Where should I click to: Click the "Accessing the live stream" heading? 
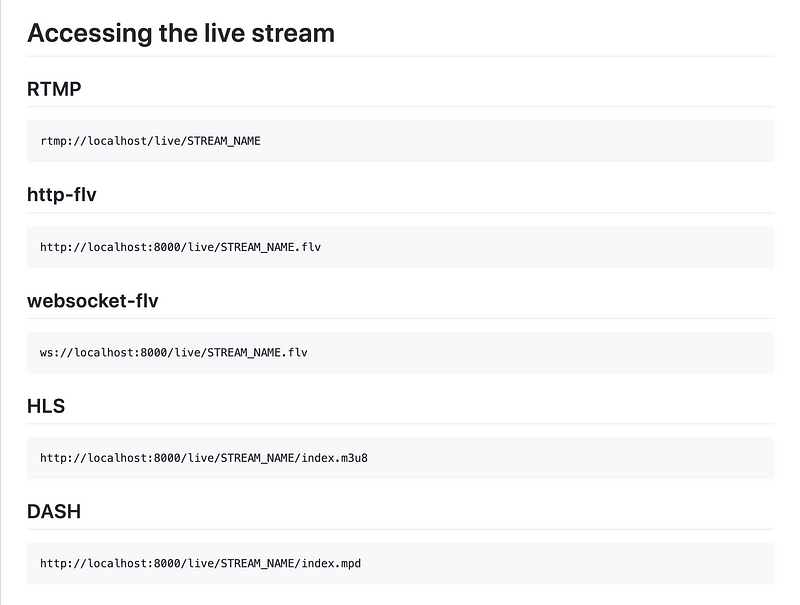pyautogui.click(x=180, y=33)
